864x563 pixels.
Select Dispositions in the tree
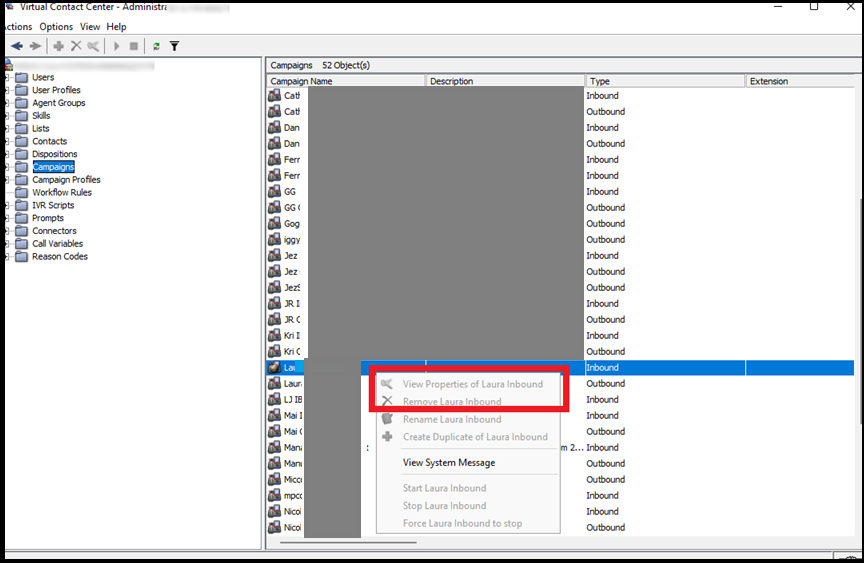tap(55, 154)
